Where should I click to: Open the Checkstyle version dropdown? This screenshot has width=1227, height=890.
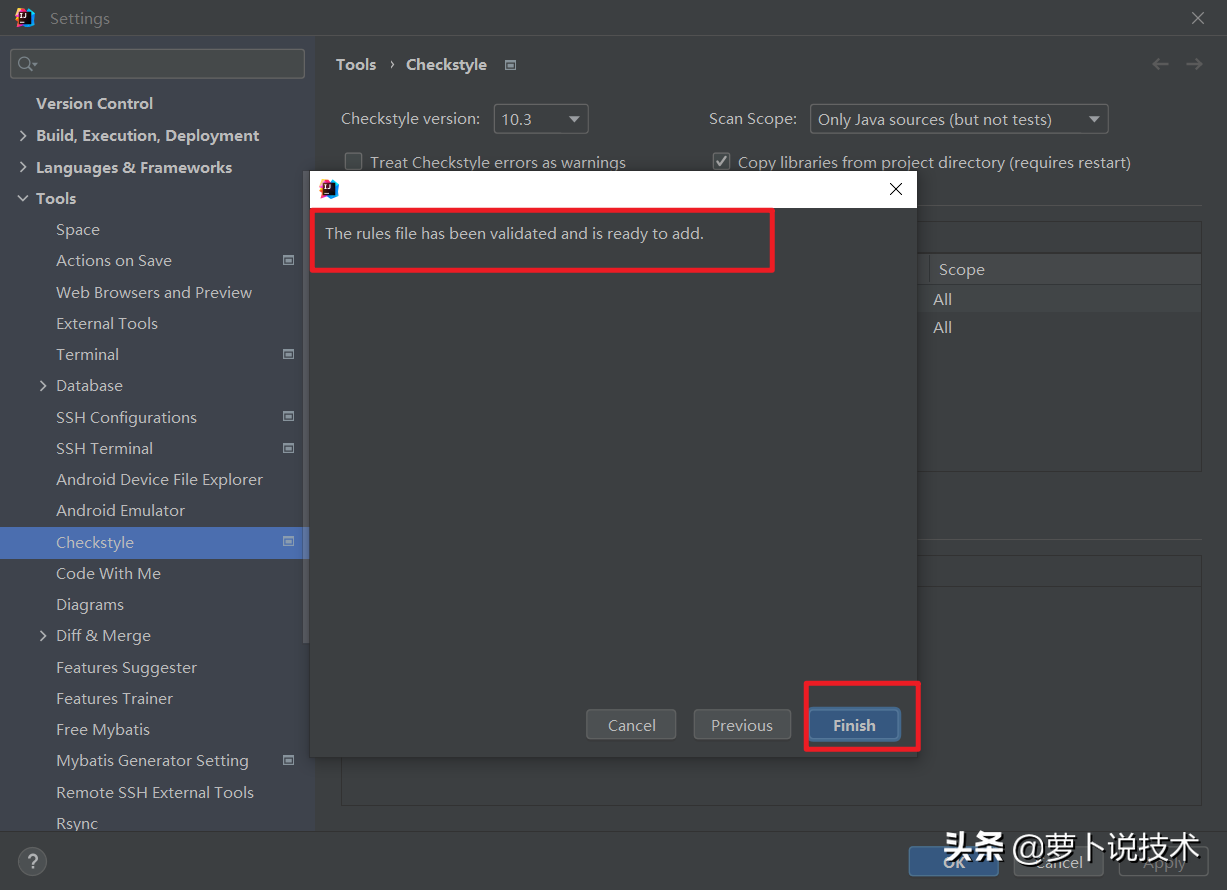click(541, 119)
